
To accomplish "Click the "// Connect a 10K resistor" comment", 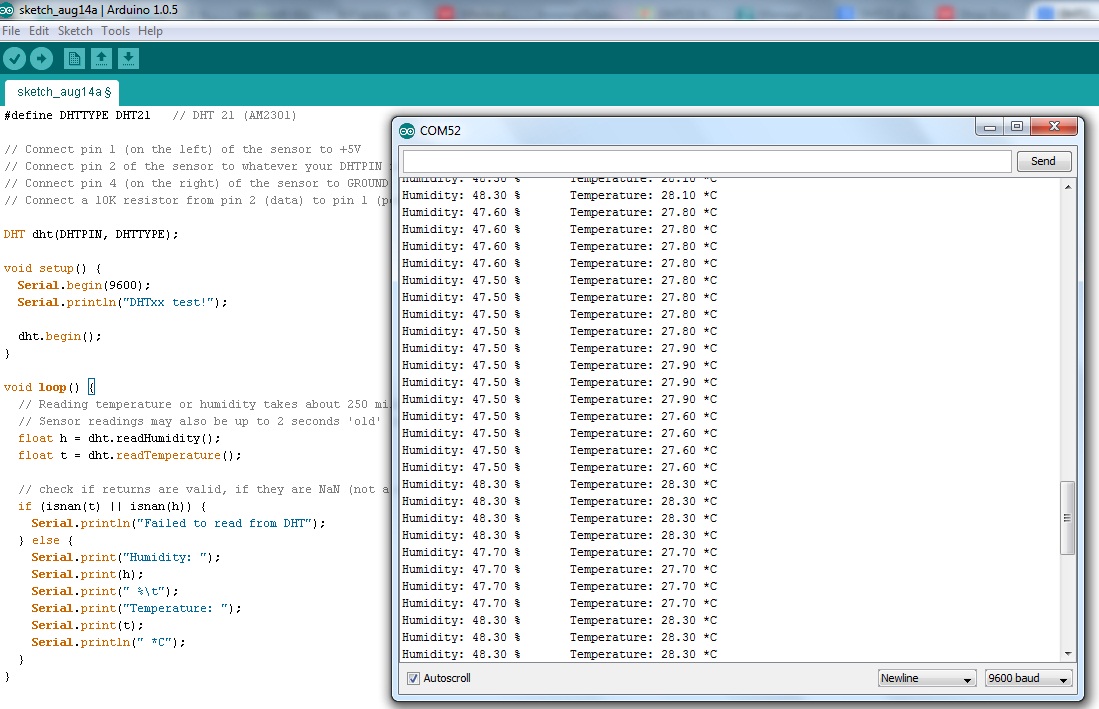I will 196,200.
